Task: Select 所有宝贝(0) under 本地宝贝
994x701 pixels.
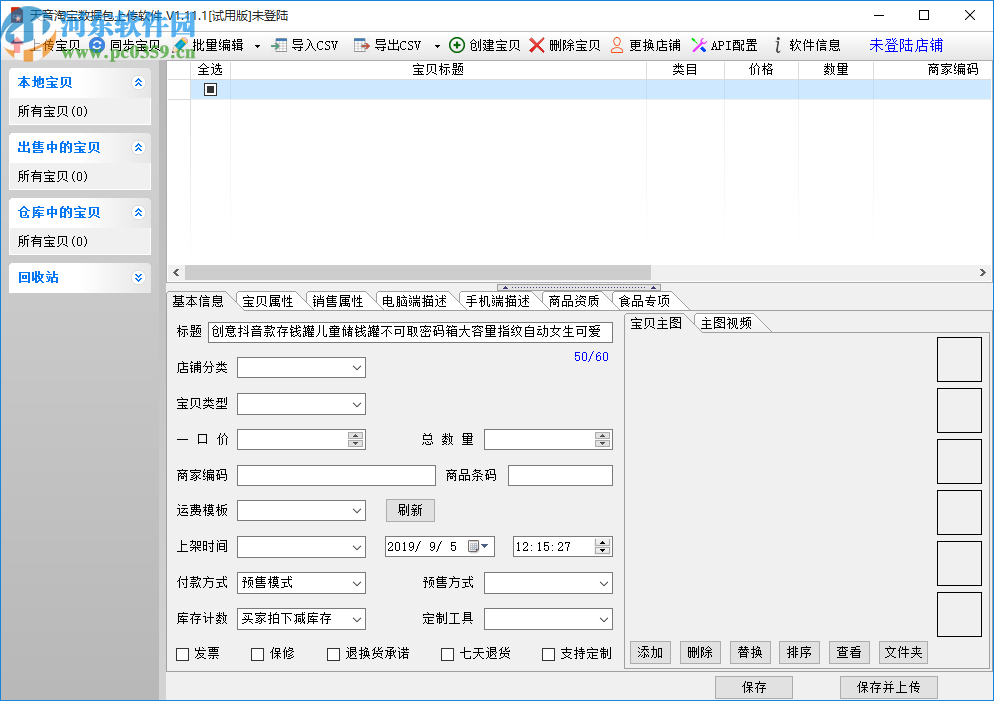Action: (x=53, y=112)
